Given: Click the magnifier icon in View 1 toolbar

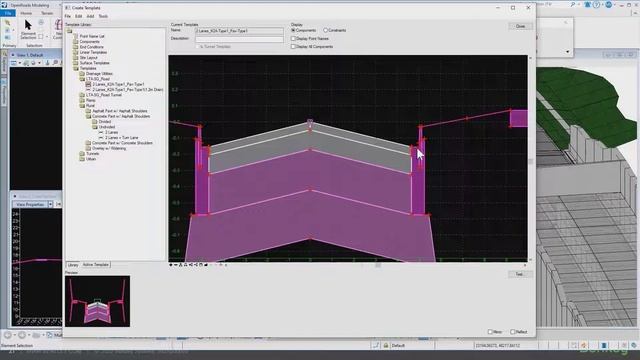Looking at the screenshot, I should 56,63.
